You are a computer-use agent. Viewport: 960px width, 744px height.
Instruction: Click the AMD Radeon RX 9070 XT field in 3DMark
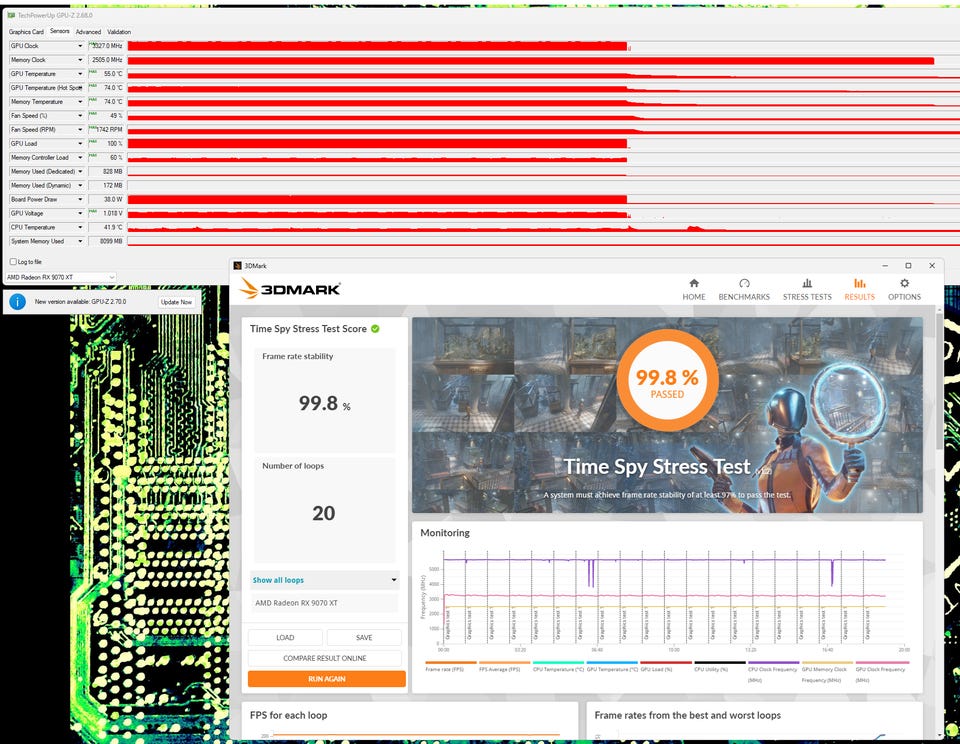click(324, 603)
